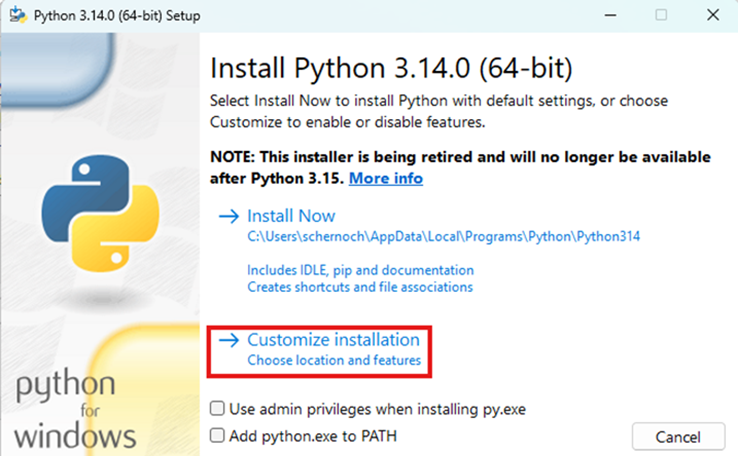The height and width of the screenshot is (456, 738).
Task: Click the Python installer icon in title bar
Action: (16, 15)
